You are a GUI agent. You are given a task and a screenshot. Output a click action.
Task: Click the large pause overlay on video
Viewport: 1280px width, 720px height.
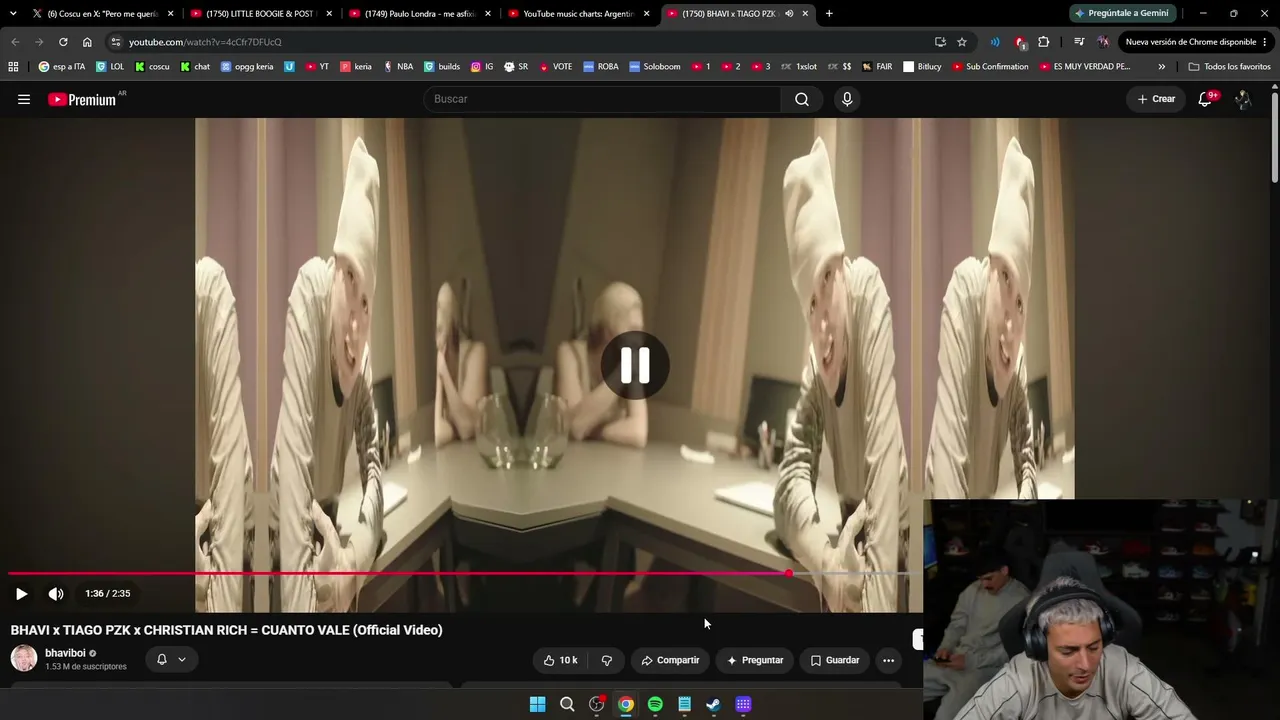click(x=635, y=365)
